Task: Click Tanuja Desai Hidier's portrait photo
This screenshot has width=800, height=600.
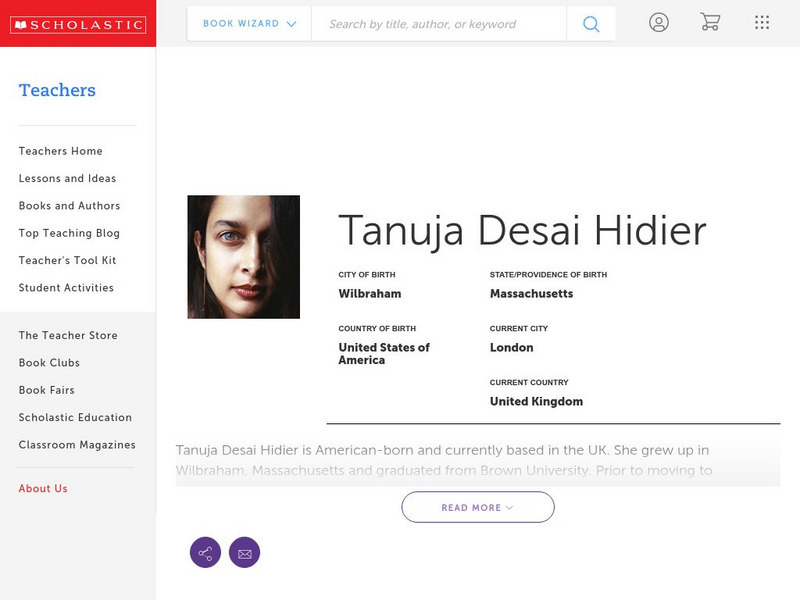Action: (x=243, y=257)
